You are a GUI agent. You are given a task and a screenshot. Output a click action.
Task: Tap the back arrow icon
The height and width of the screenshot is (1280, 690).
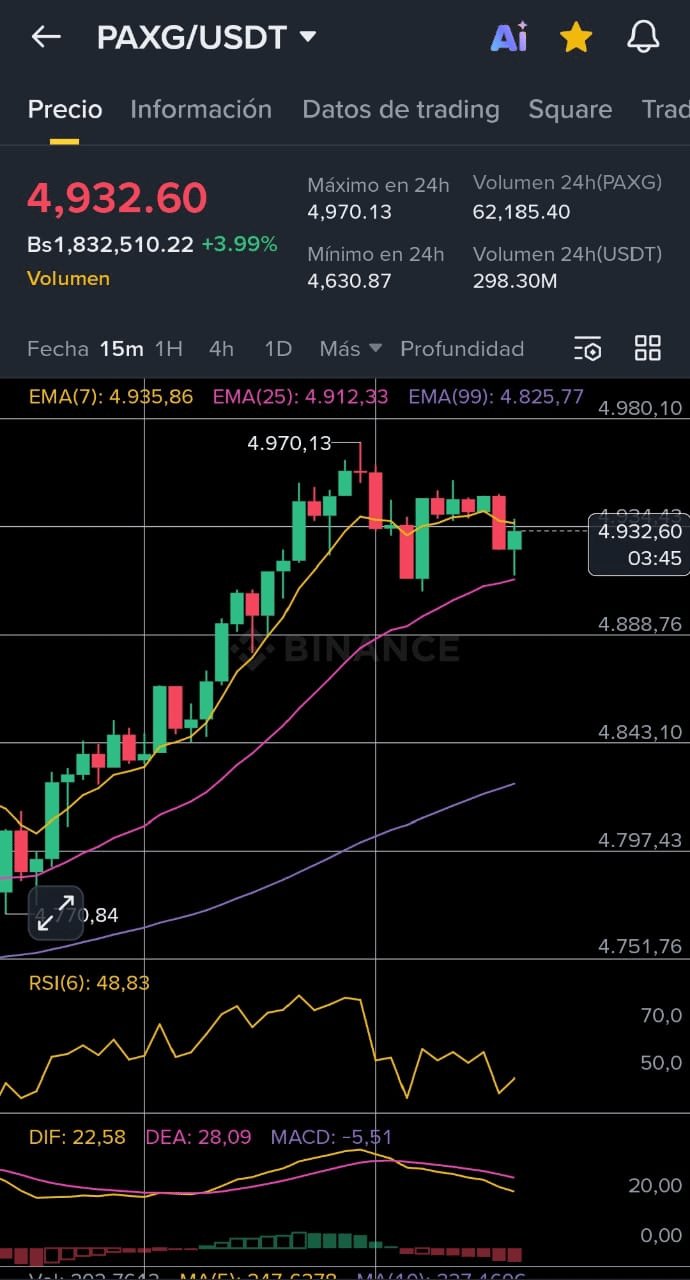tap(46, 38)
